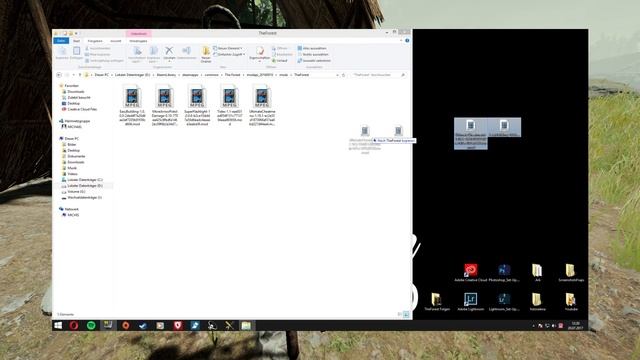The height and width of the screenshot is (360, 640).
Task: Click Auswahl umkehren in the ribbon
Action: (x=314, y=60)
